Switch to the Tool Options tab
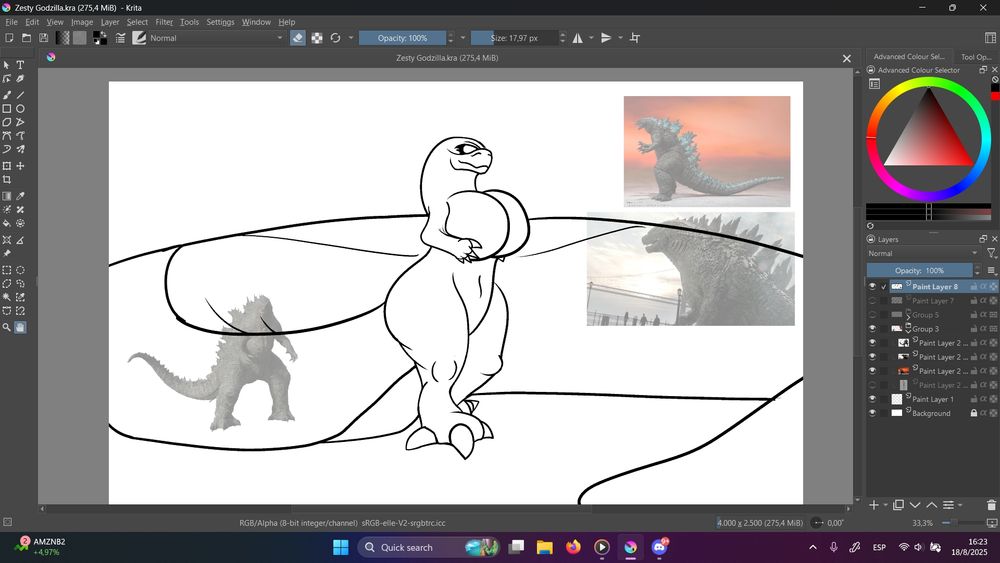 [x=974, y=57]
